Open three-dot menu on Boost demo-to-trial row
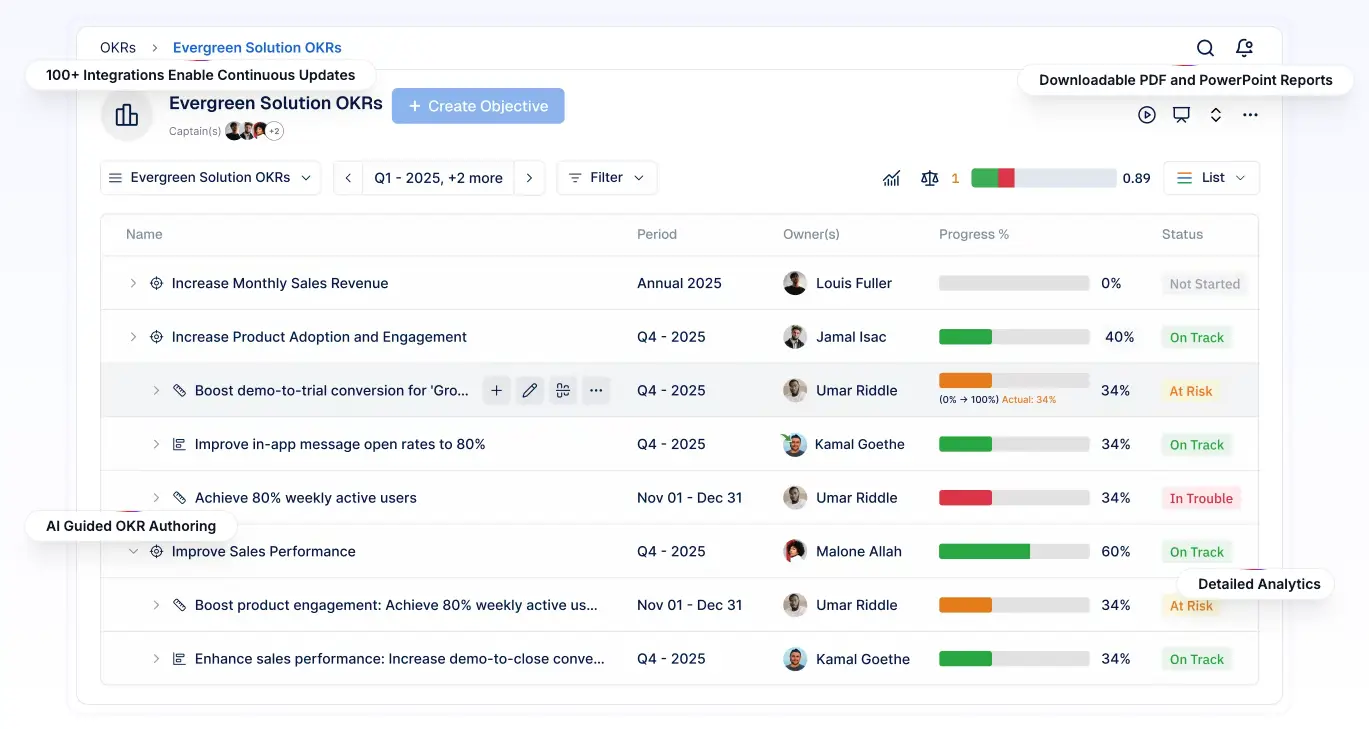The width and height of the screenshot is (1369, 729). (x=596, y=391)
